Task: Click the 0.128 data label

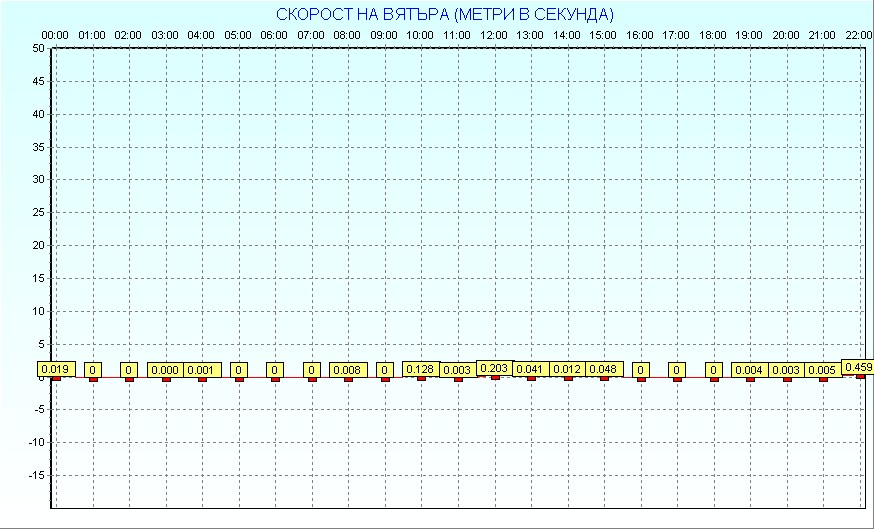Action: coord(421,369)
